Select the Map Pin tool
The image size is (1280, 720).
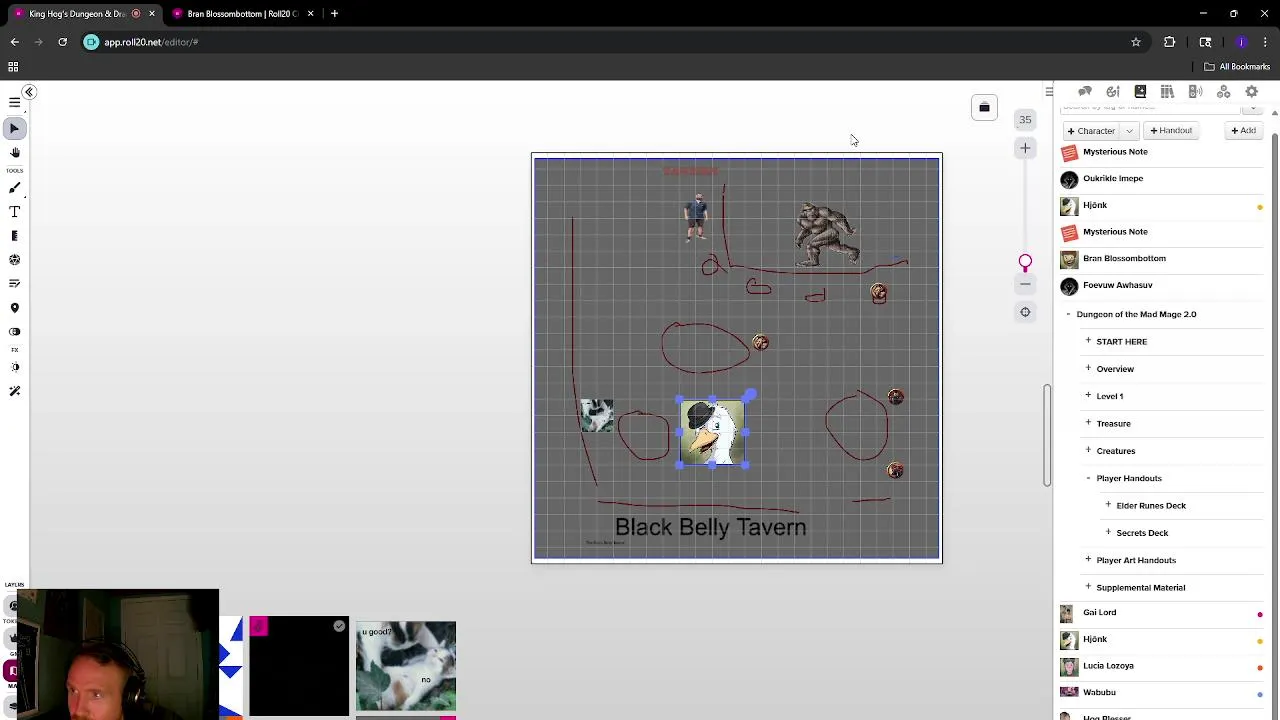(x=14, y=308)
